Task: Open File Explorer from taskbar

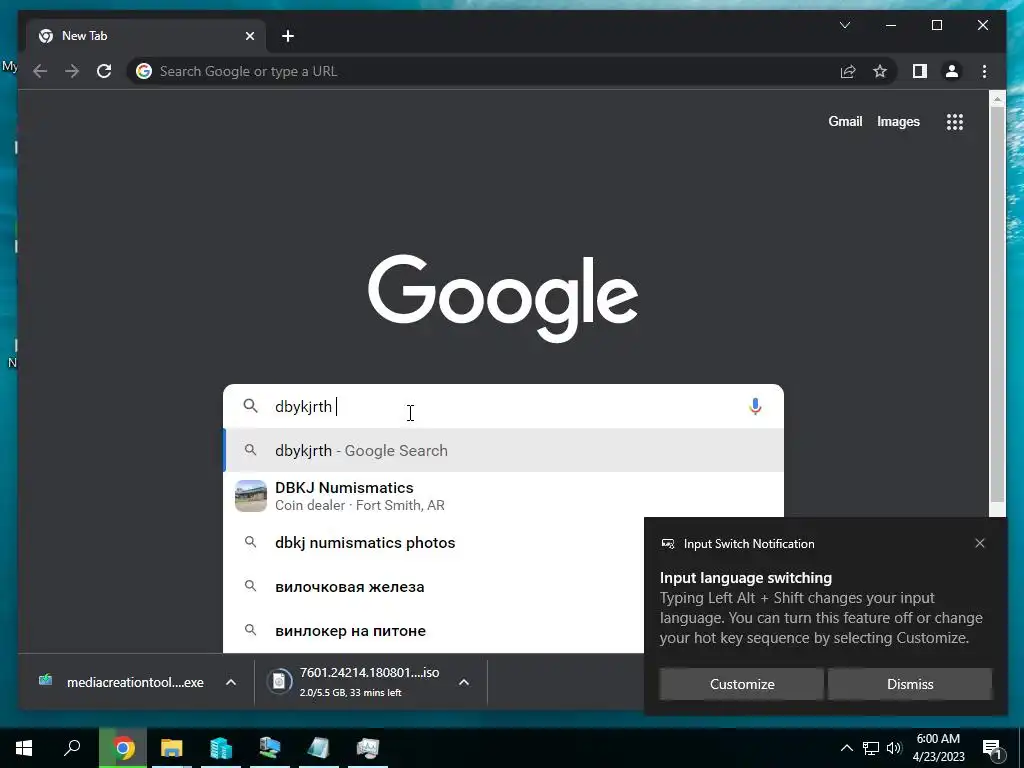Action: 172,748
